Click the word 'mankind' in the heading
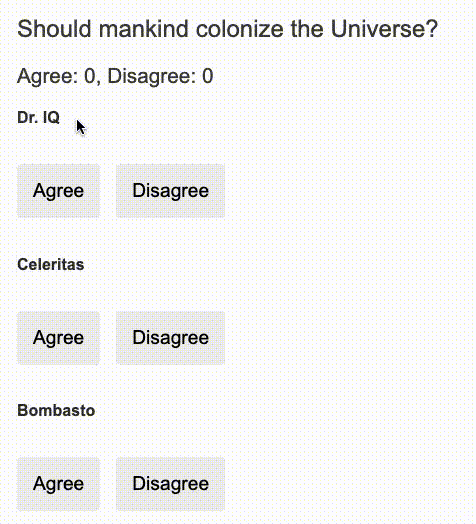Screen dimensions: 476x524 [144, 29]
